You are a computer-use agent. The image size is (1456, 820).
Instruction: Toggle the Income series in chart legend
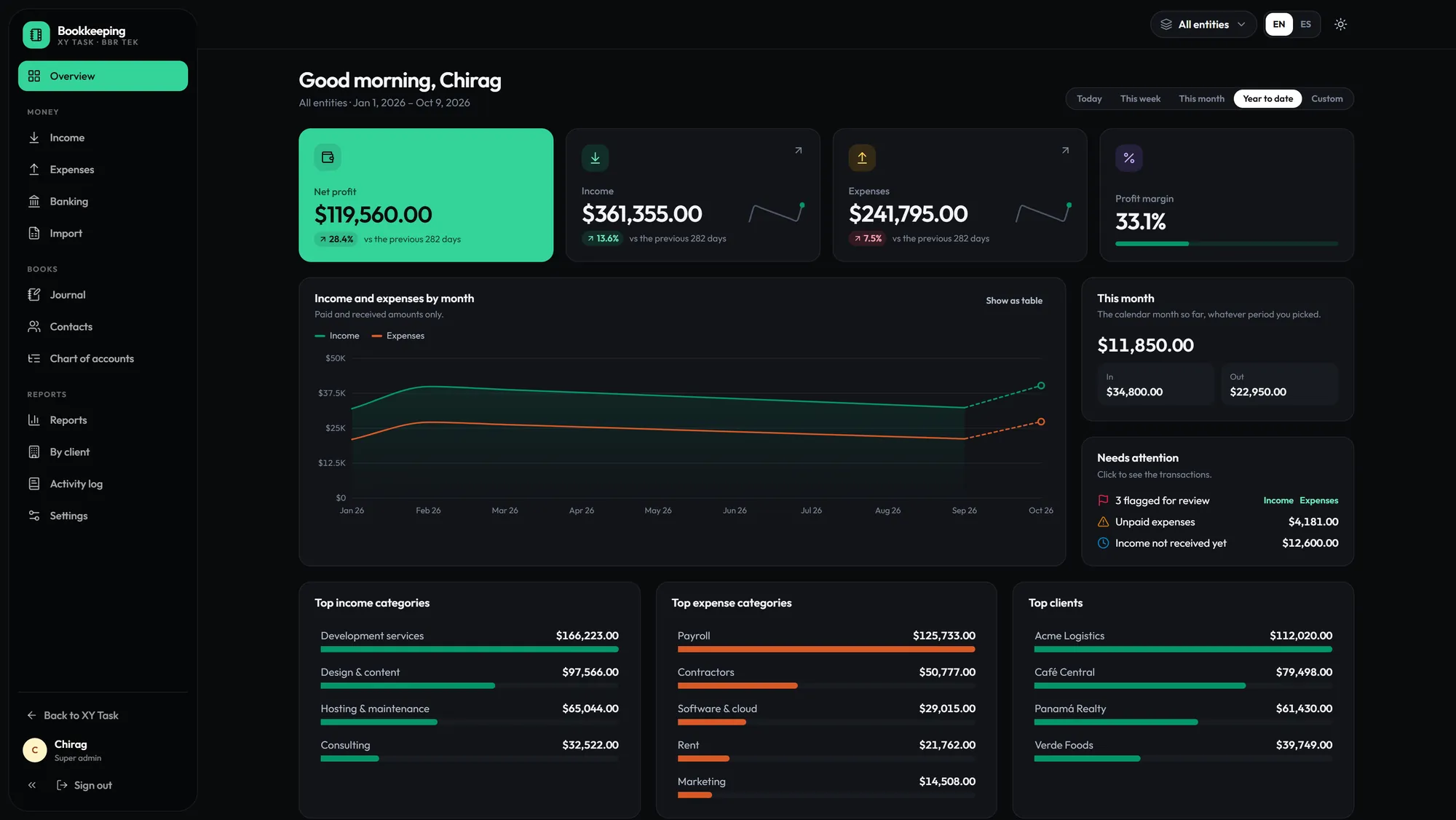point(337,336)
